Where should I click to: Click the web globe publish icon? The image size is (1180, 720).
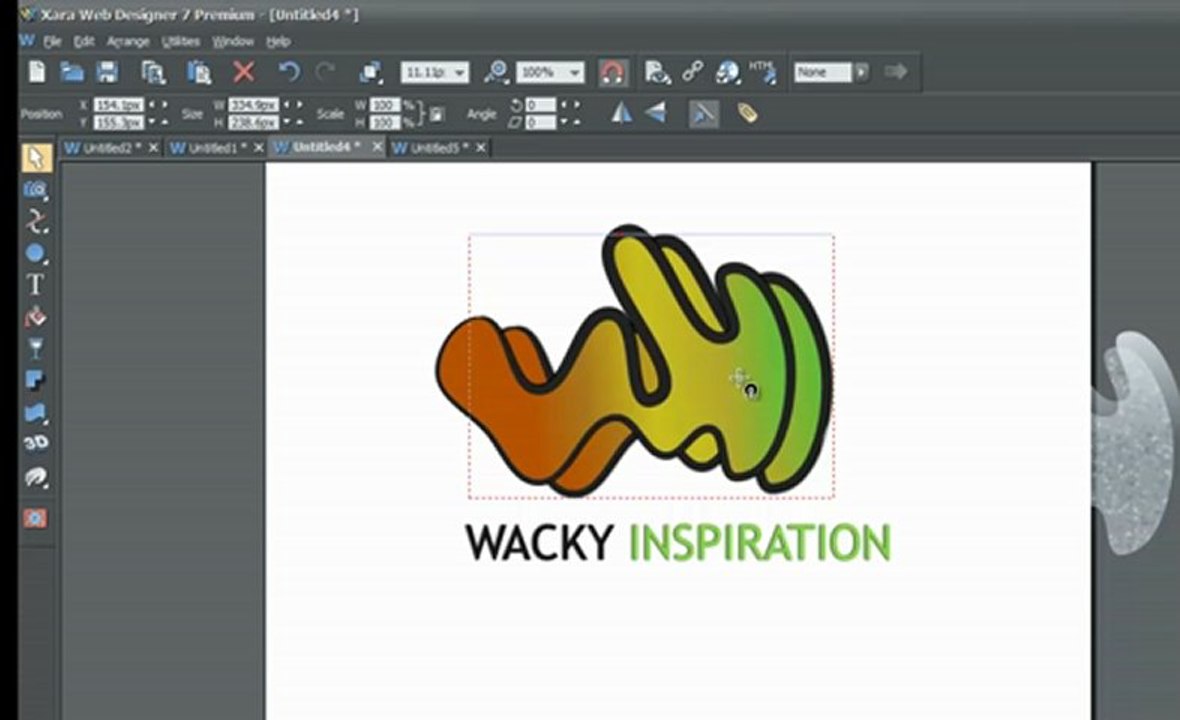[728, 72]
